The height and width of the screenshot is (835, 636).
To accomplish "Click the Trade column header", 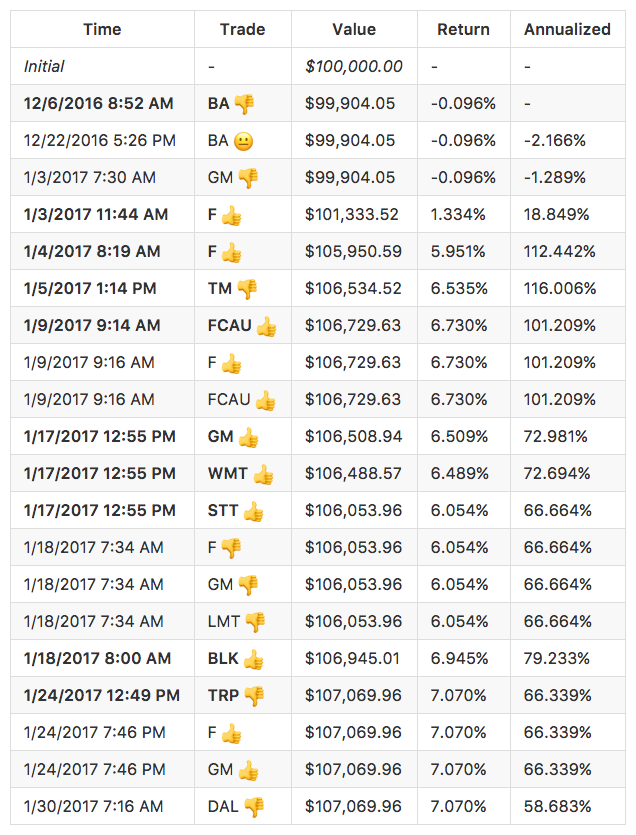I will (243, 29).
